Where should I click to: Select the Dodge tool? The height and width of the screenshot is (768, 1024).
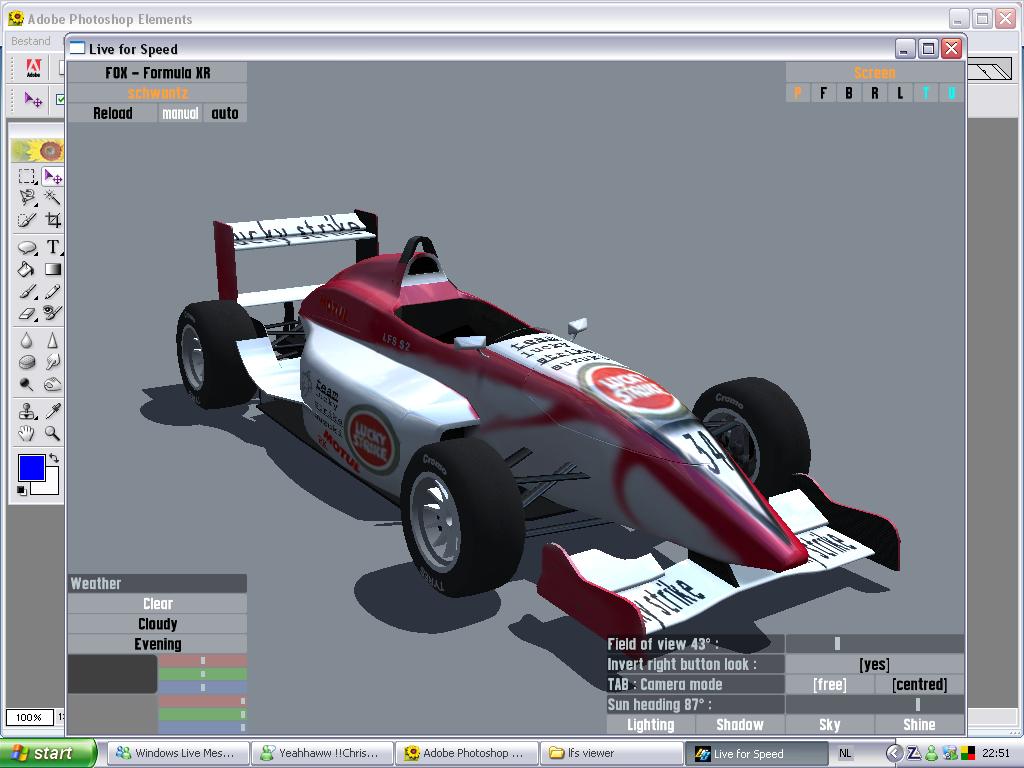pos(27,384)
